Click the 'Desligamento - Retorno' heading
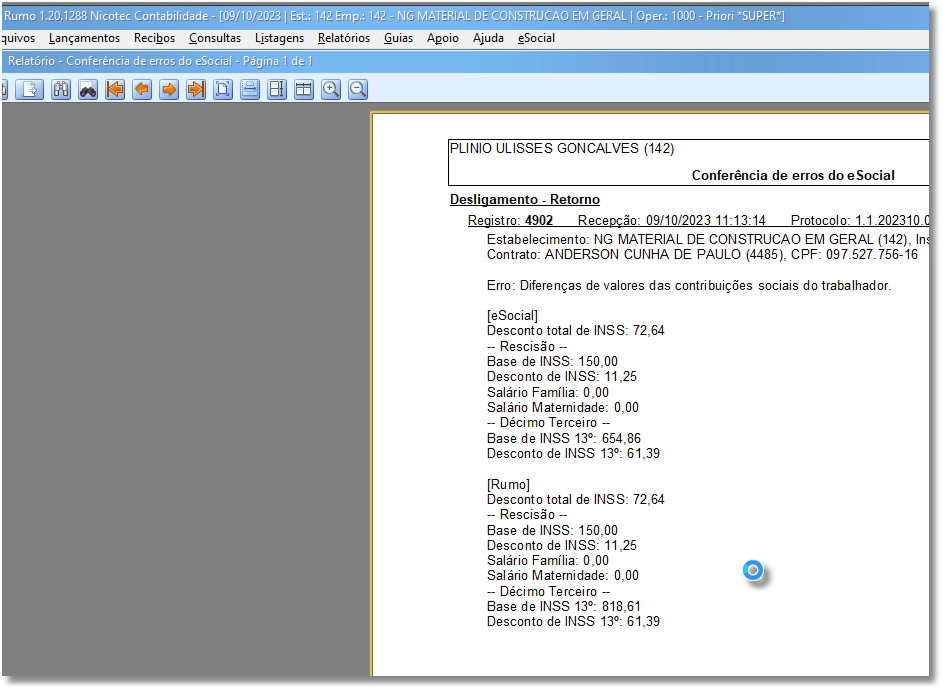The height and width of the screenshot is (690, 943). pyautogui.click(x=525, y=200)
